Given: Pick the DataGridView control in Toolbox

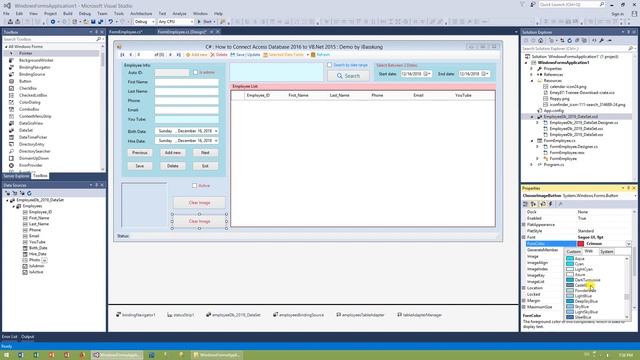Looking at the screenshot, I should coord(31,123).
